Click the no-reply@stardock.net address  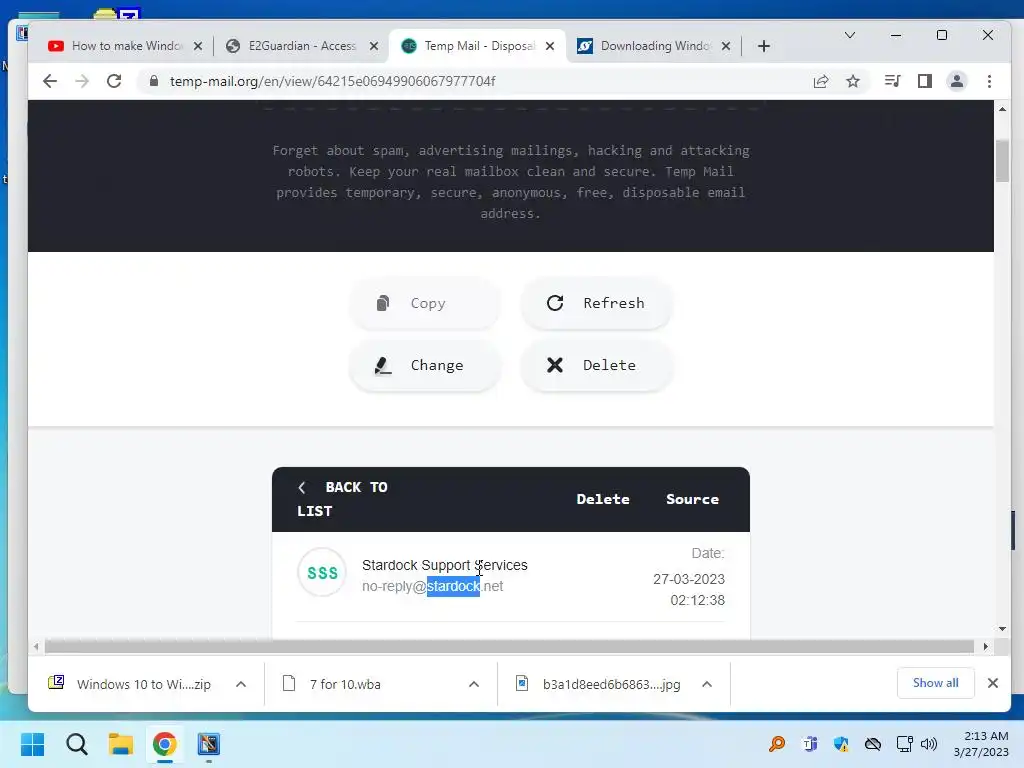point(432,586)
